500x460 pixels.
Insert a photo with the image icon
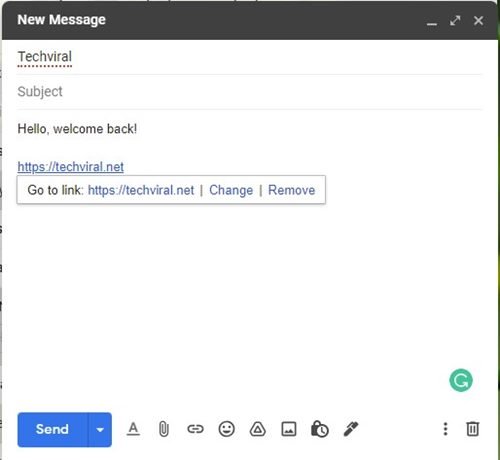pos(289,429)
